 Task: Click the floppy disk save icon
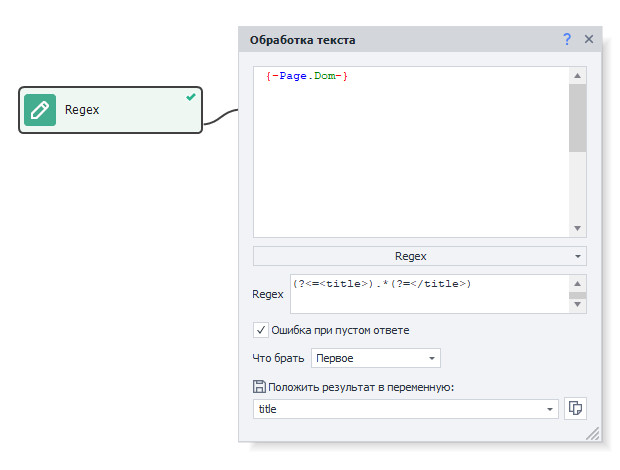[x=260, y=387]
